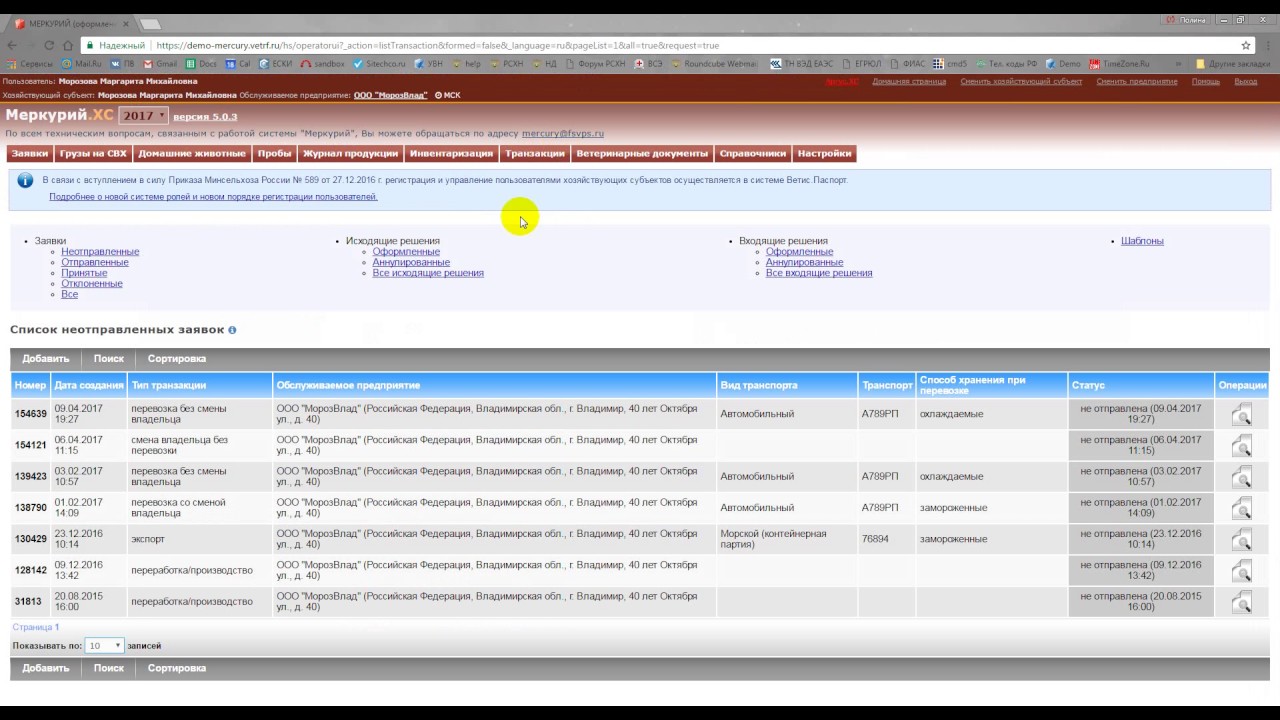
Task: Open Sitechco.ru bookmark
Action: pyautogui.click(x=379, y=64)
